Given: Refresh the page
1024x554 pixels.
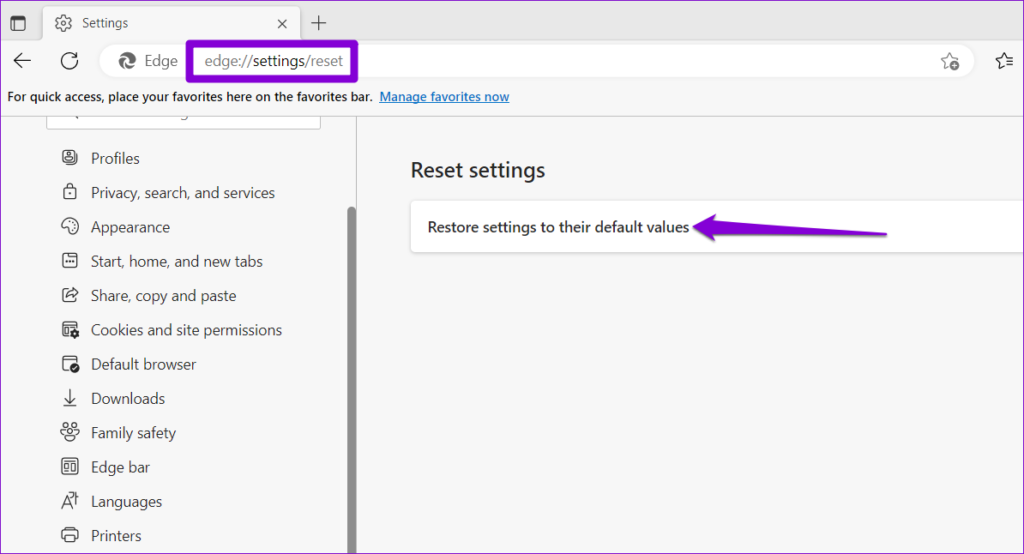Looking at the screenshot, I should 69,61.
